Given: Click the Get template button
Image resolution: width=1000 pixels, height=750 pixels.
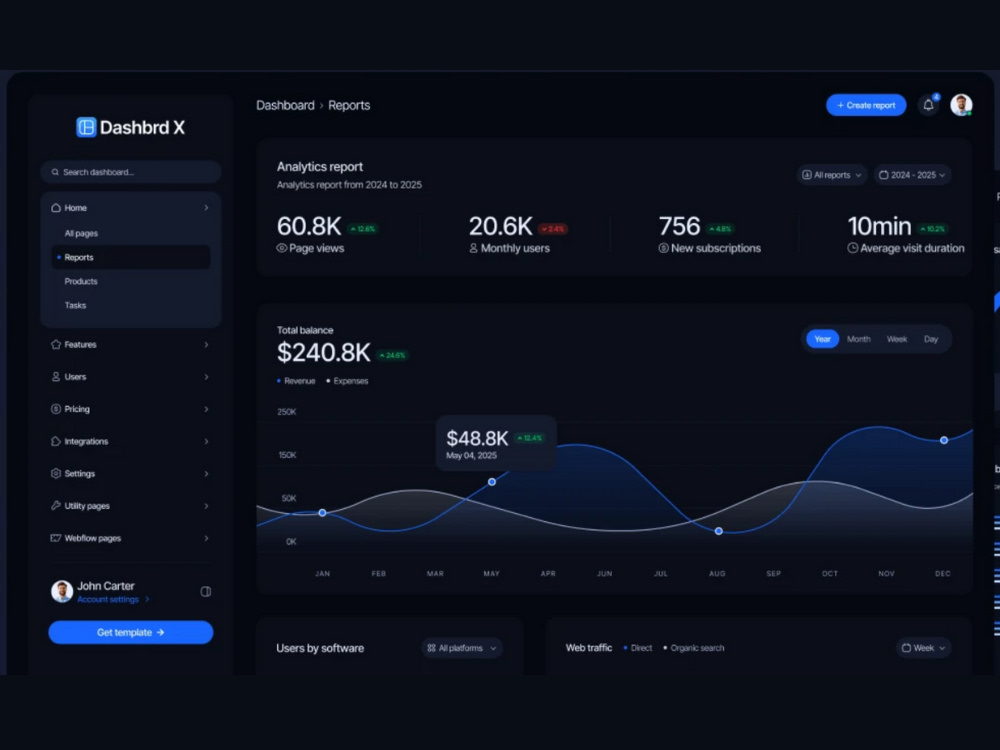Looking at the screenshot, I should pos(131,633).
